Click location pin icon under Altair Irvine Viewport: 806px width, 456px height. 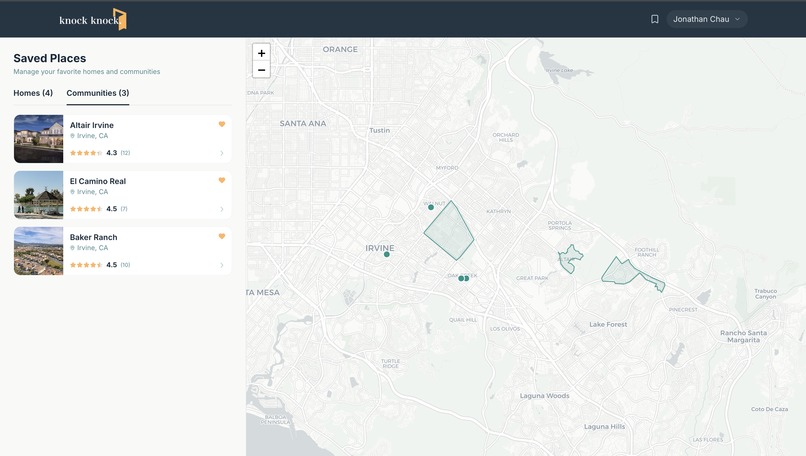72,136
